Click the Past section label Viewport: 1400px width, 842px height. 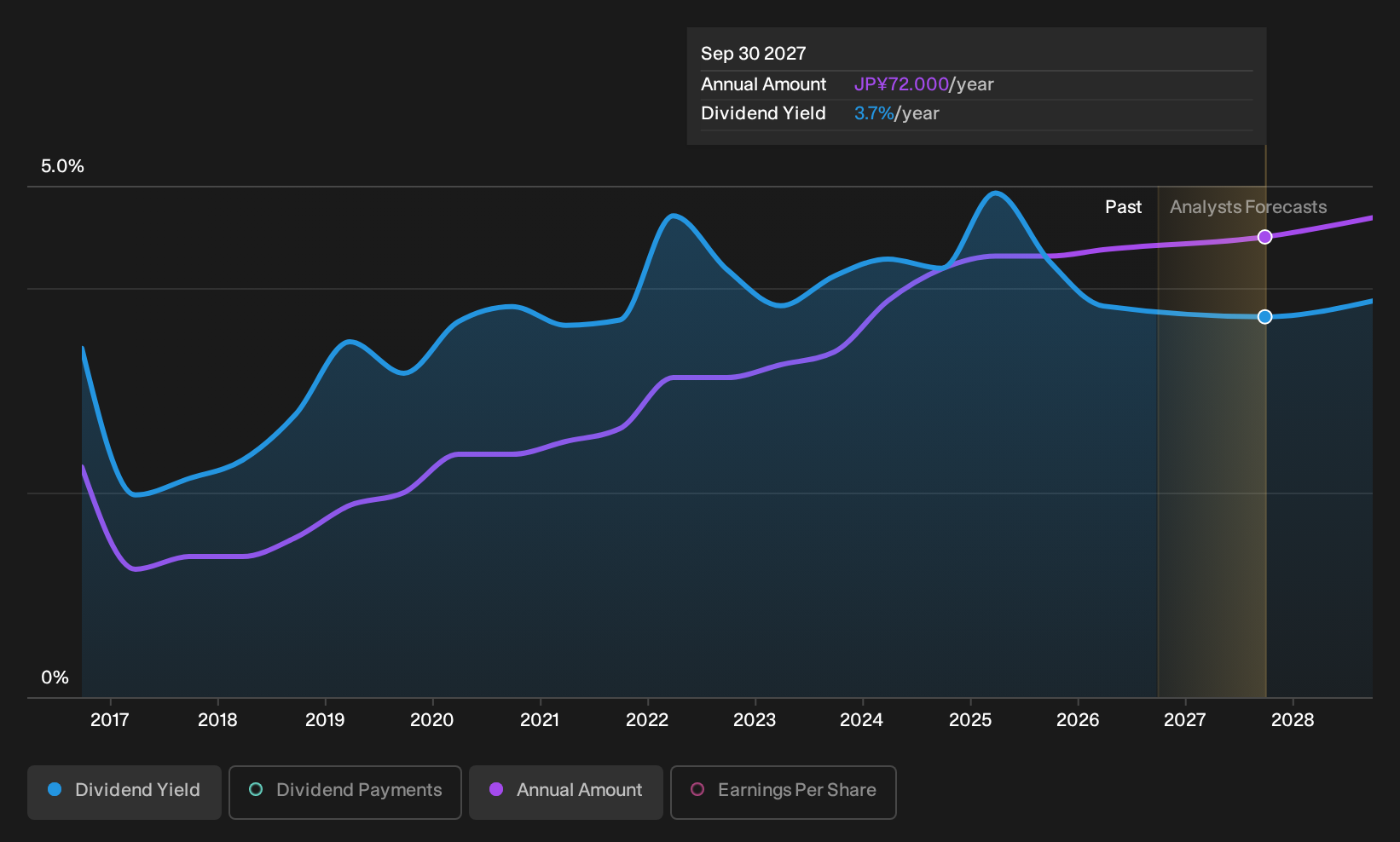[1123, 207]
